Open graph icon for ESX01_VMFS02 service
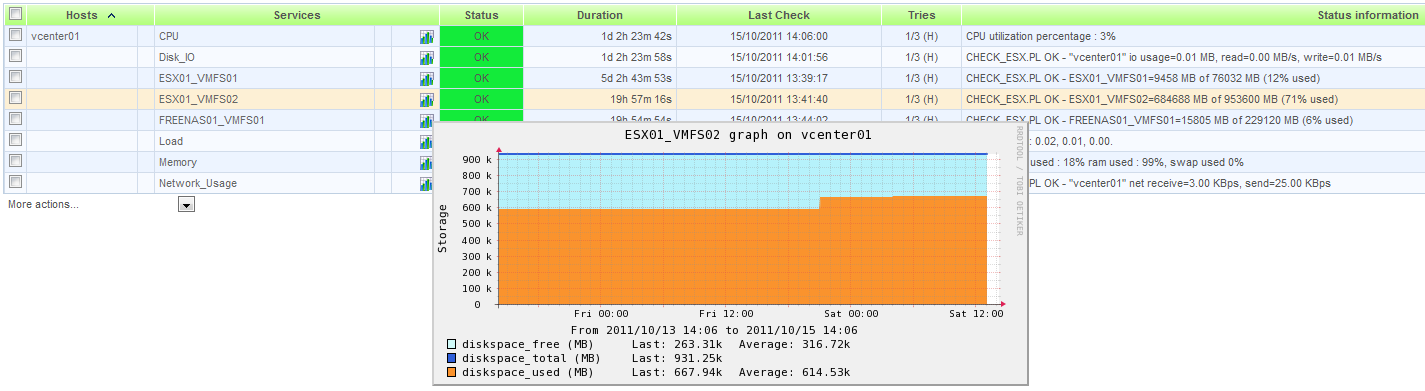 [427, 99]
